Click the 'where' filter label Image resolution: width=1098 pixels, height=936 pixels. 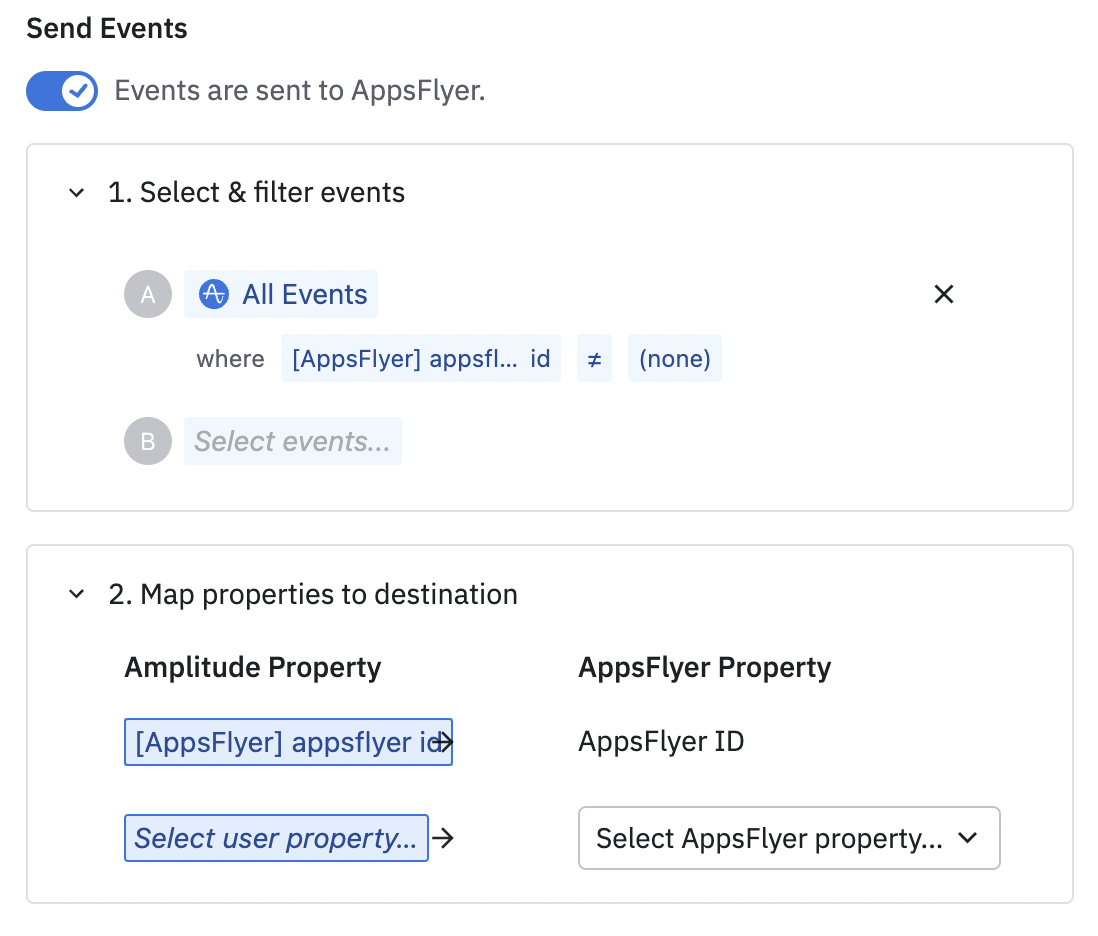pos(230,359)
